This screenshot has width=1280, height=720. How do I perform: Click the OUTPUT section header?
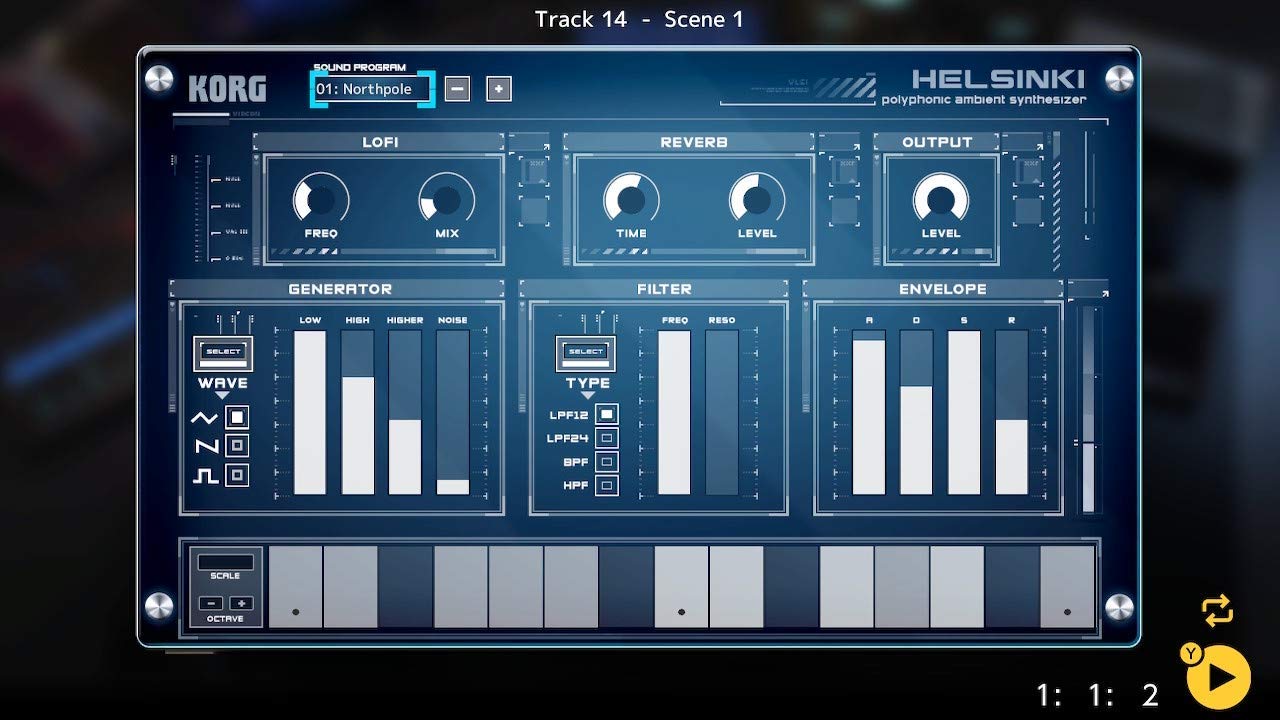click(x=937, y=142)
